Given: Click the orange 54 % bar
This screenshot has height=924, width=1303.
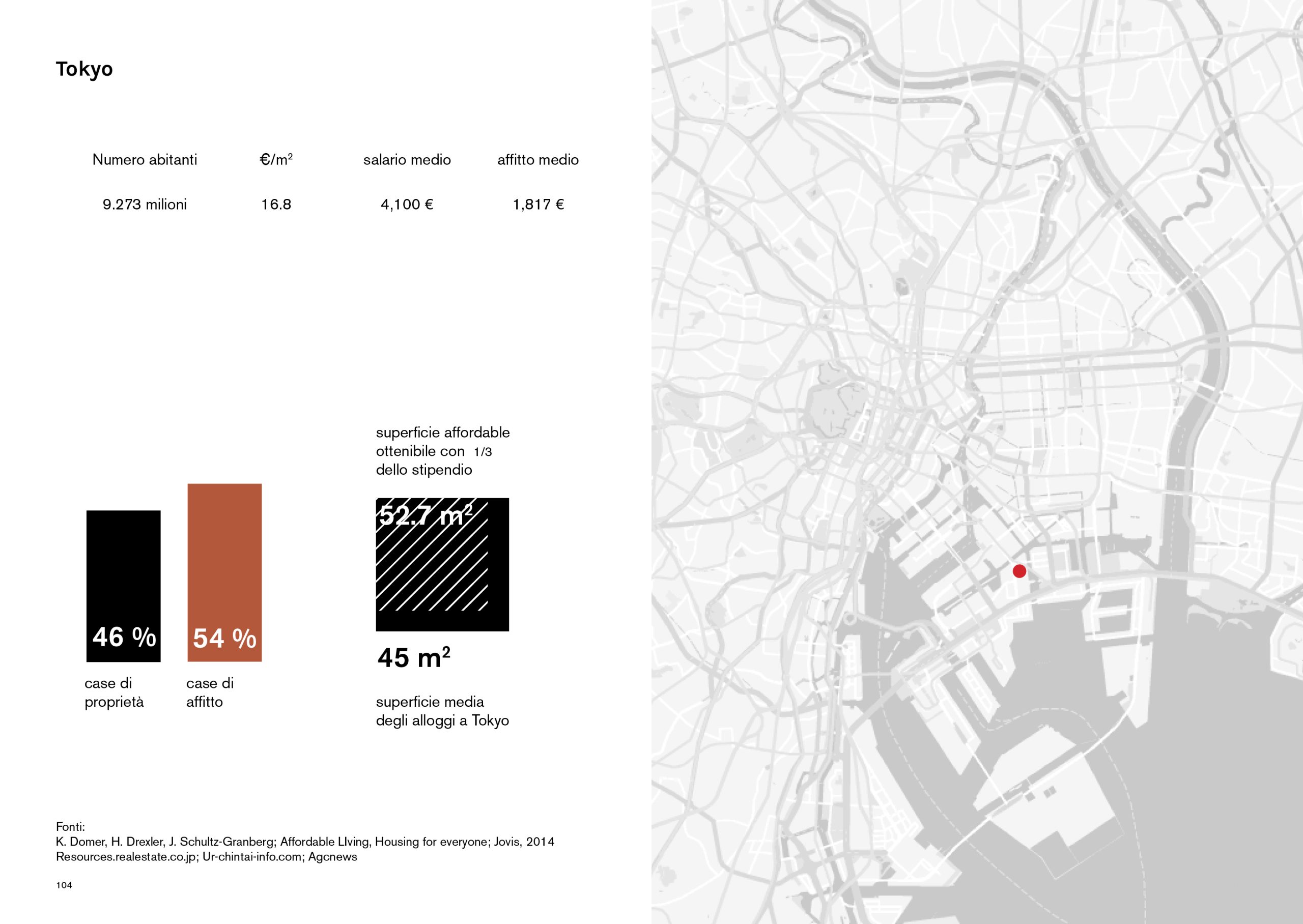Looking at the screenshot, I should point(225,572).
